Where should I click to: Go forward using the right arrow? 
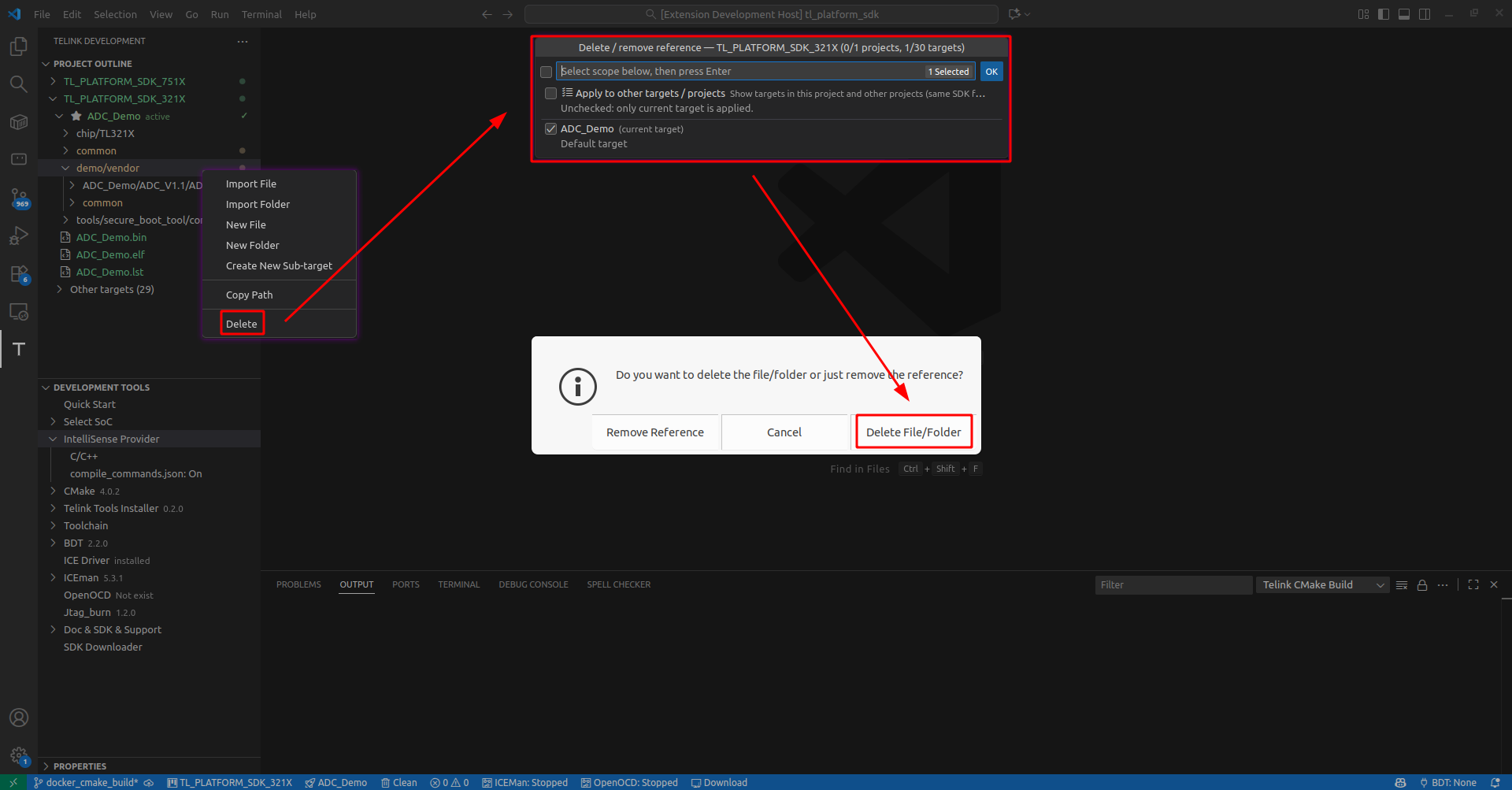(x=507, y=14)
